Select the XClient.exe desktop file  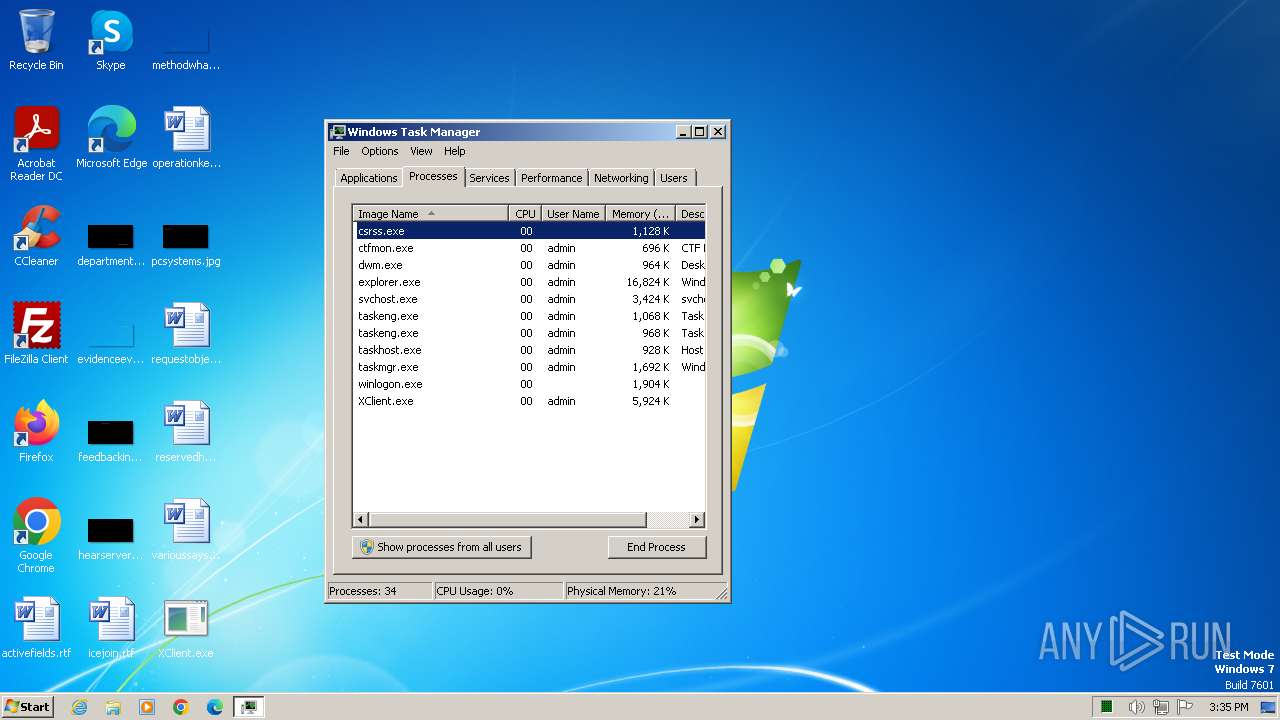click(x=186, y=628)
